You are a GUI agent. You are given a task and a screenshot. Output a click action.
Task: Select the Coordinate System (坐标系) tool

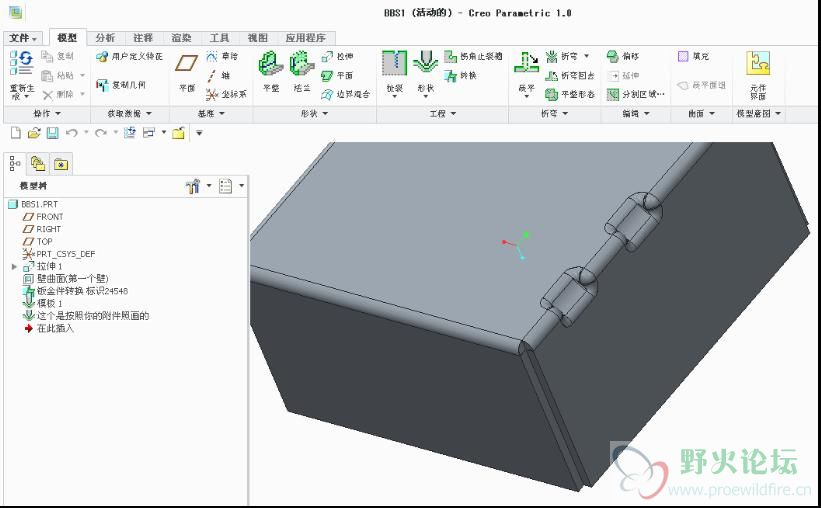(226, 94)
